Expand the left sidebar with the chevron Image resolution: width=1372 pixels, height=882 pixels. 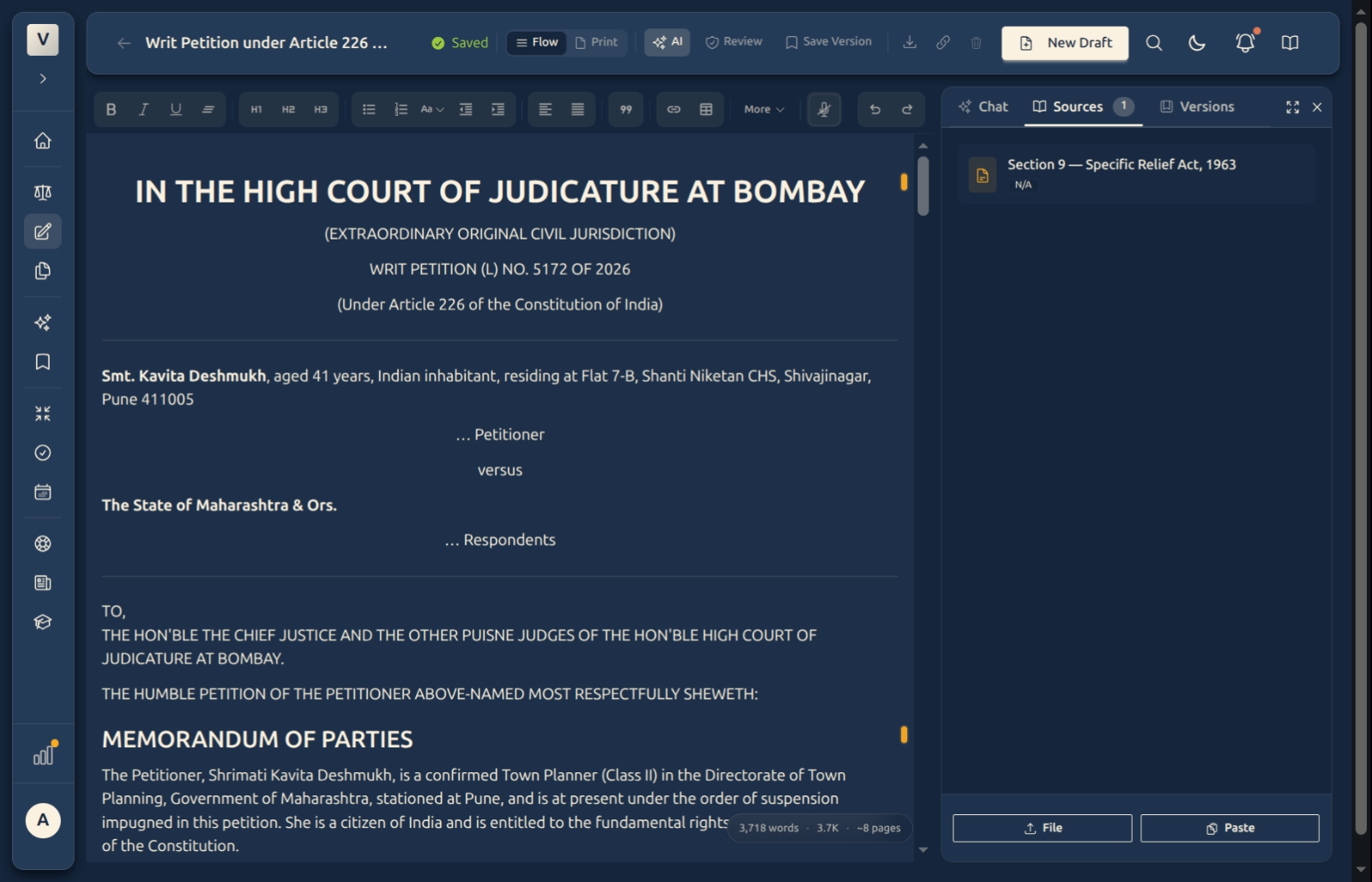tap(43, 78)
